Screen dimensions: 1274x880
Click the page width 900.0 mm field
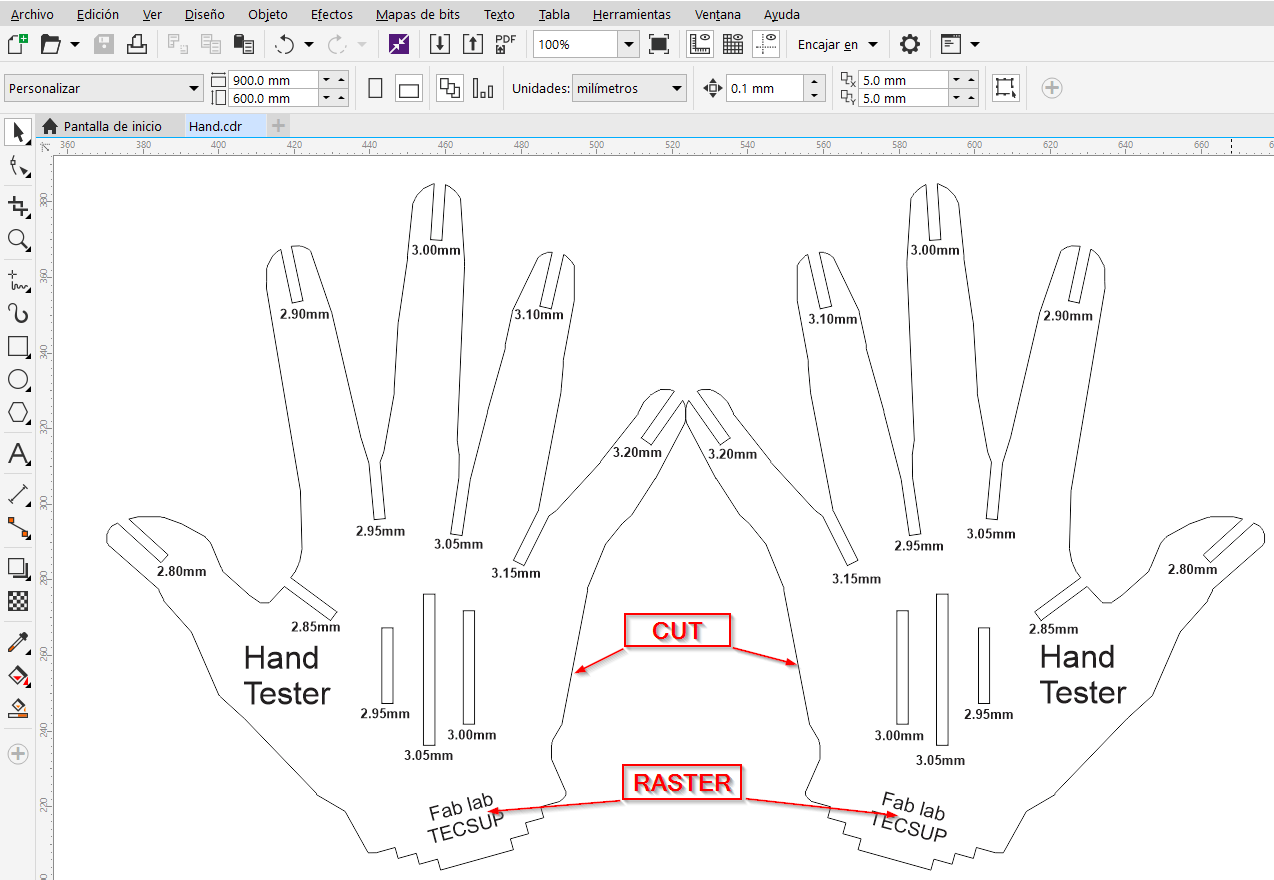click(x=274, y=79)
